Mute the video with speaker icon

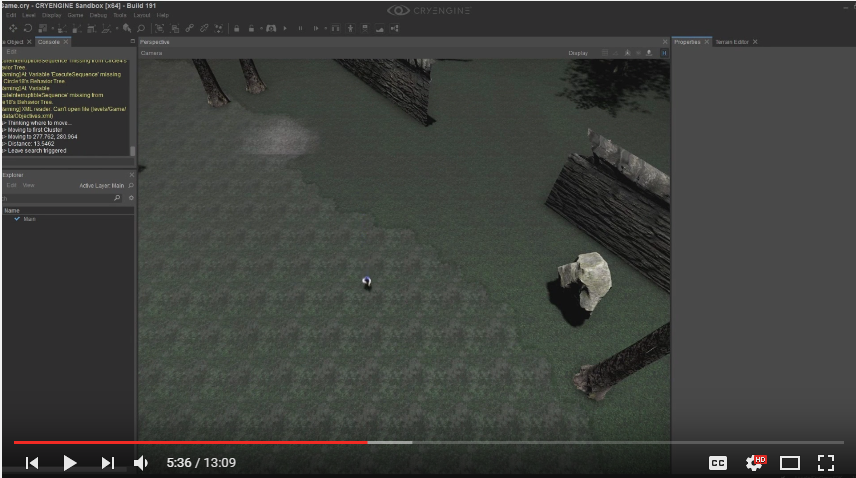(141, 463)
